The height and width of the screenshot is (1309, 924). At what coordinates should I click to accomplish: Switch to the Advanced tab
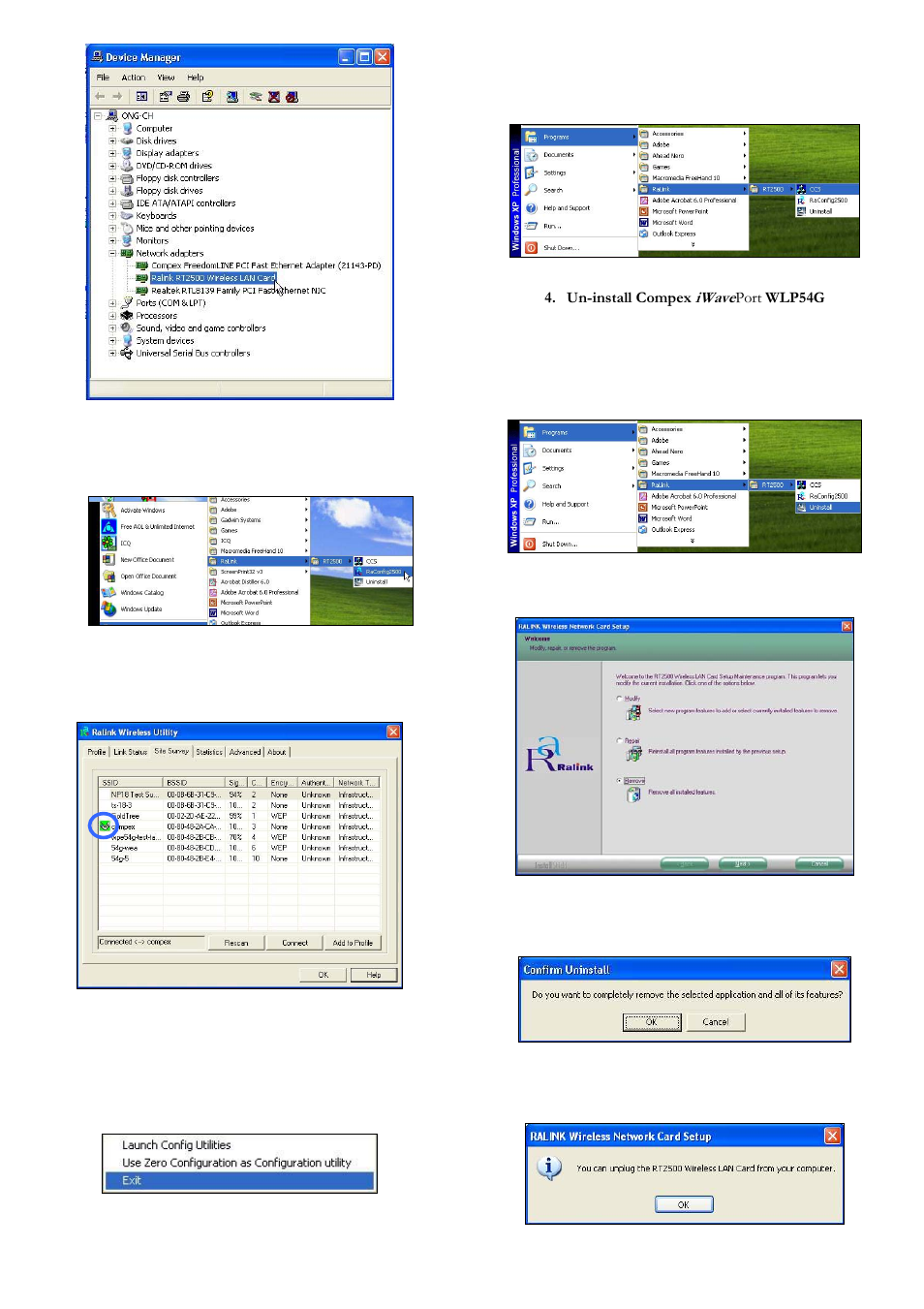click(245, 752)
